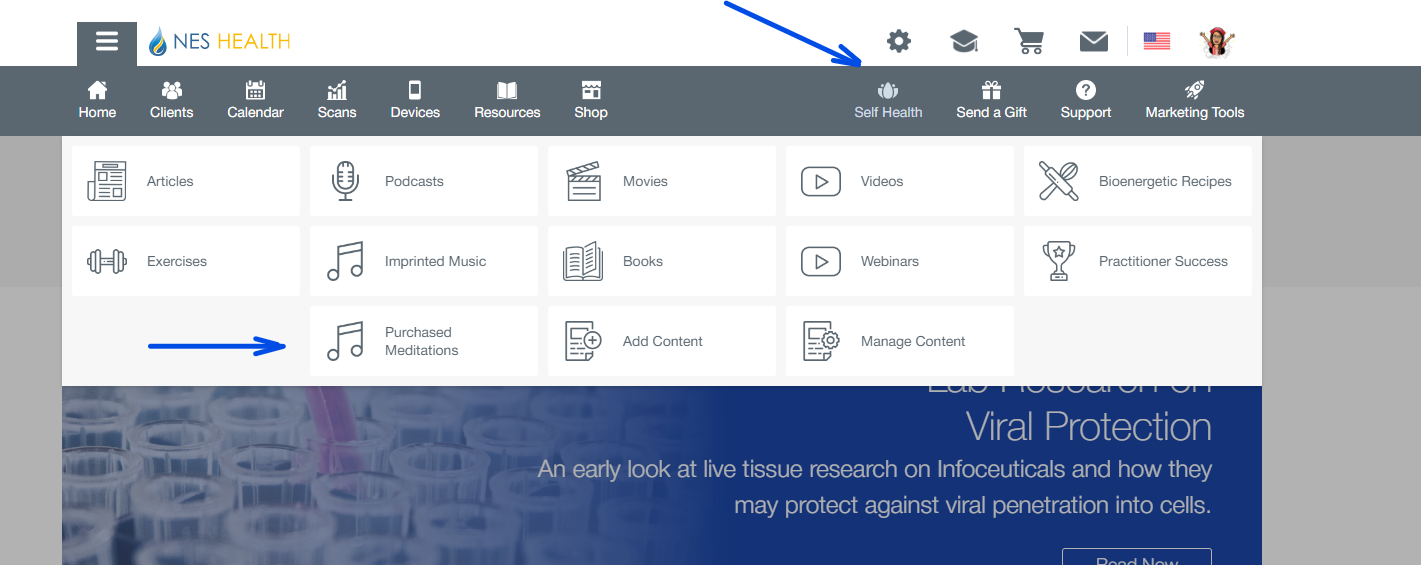Viewport: 1421px width, 565px height.
Task: Open the Podcasts resource tile
Action: click(423, 181)
